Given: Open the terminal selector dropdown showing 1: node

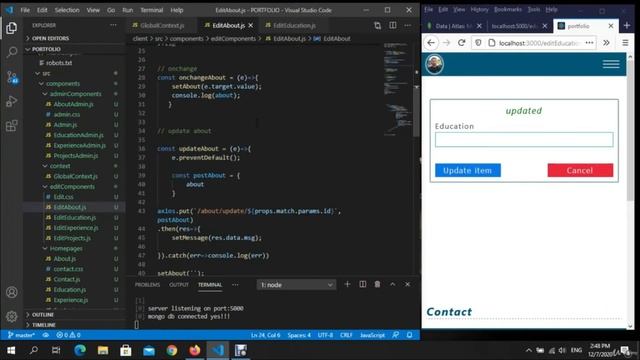Looking at the screenshot, I should pyautogui.click(x=296, y=285).
